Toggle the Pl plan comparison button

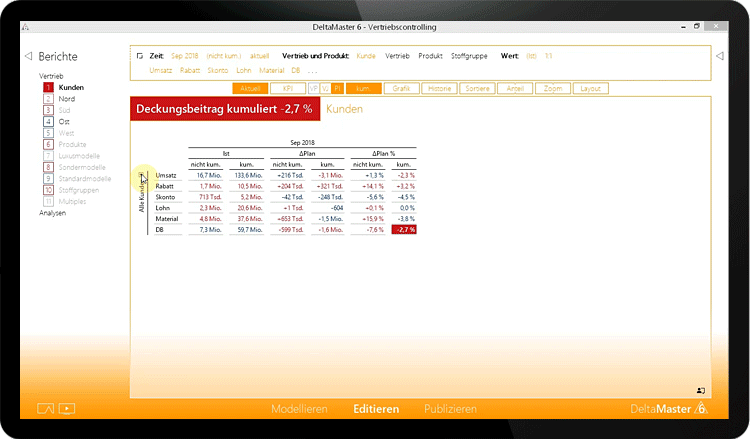coord(337,88)
